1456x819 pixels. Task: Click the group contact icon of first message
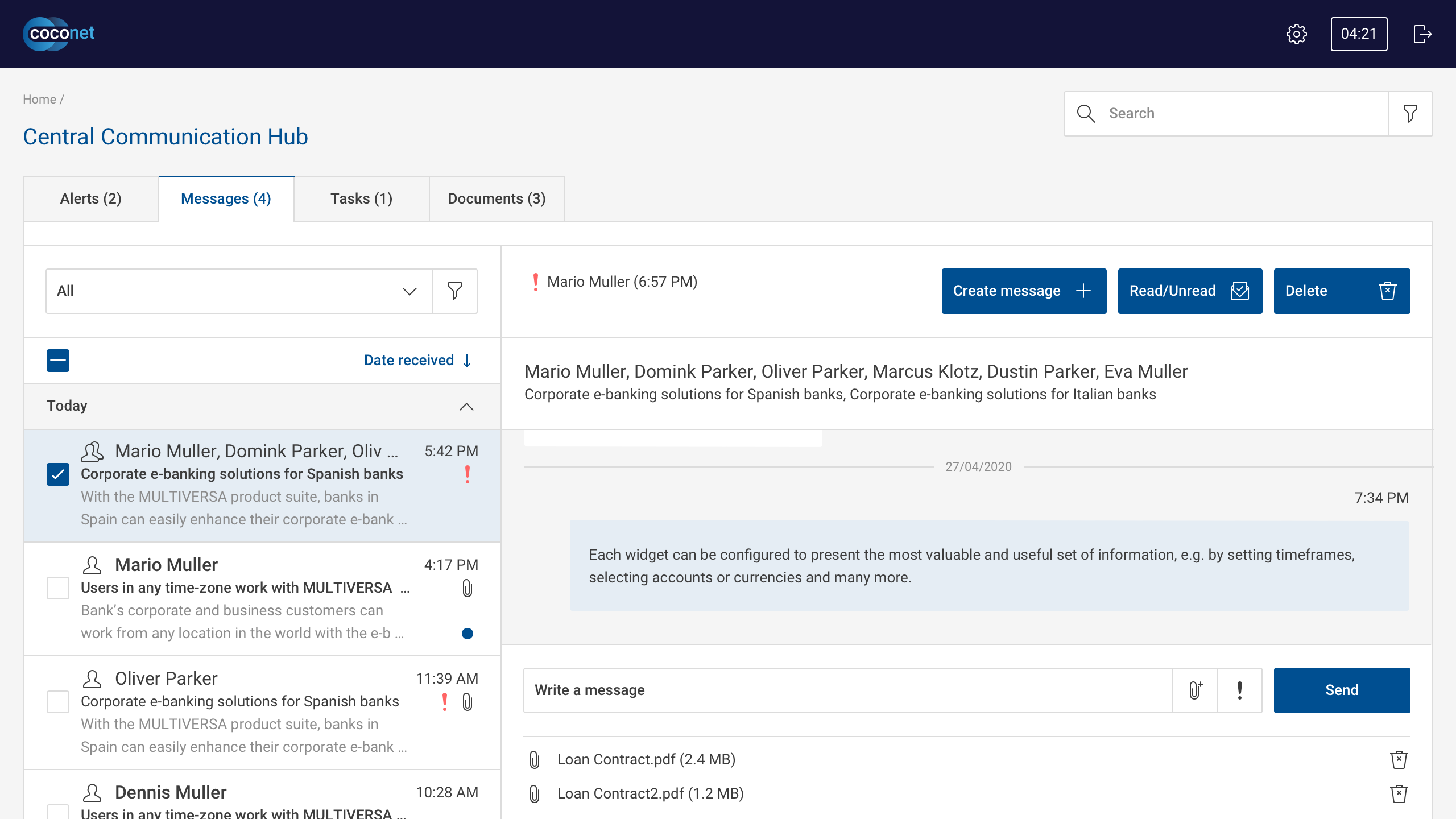click(92, 452)
